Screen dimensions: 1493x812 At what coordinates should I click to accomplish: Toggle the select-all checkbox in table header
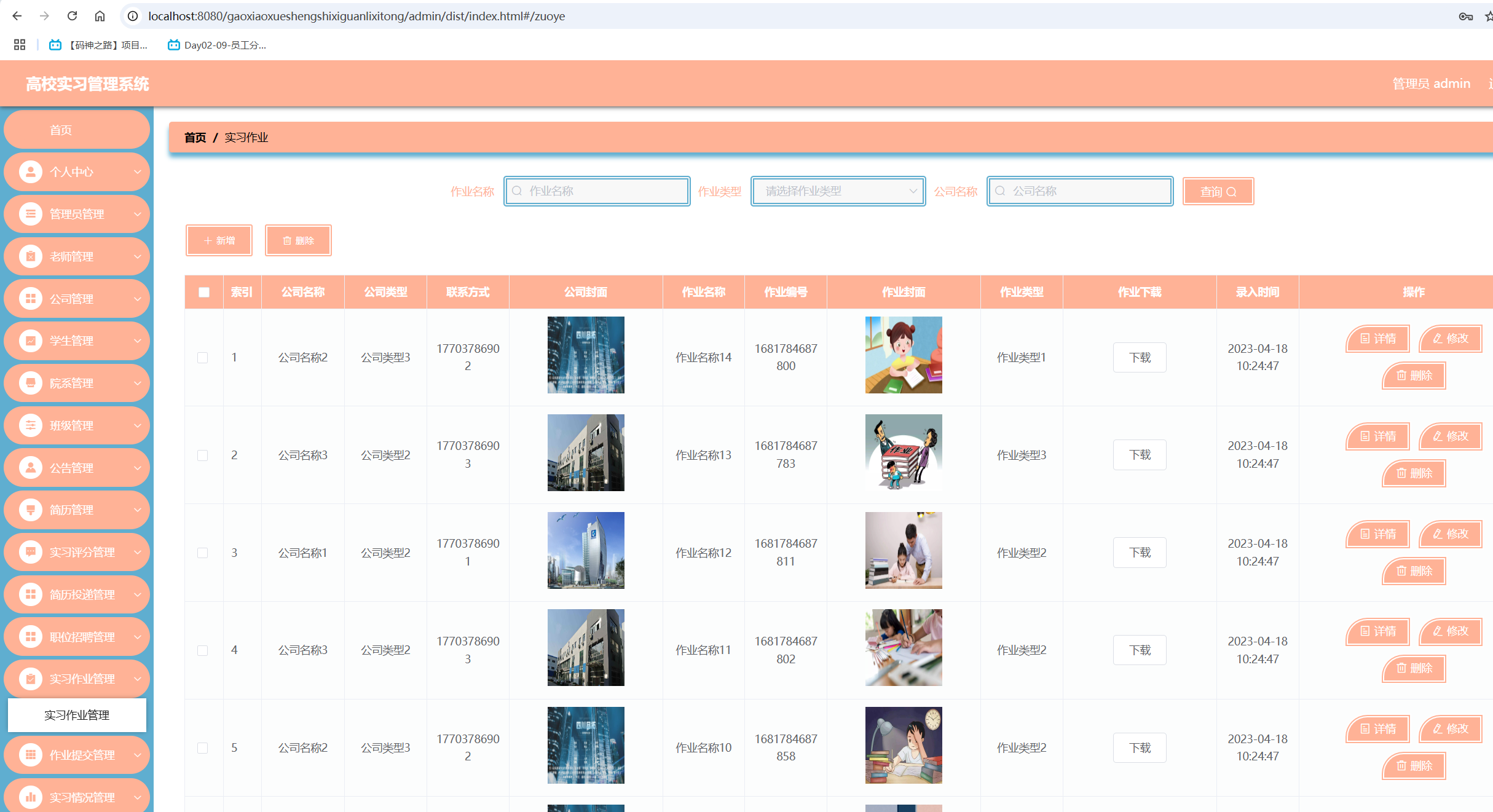(x=204, y=292)
